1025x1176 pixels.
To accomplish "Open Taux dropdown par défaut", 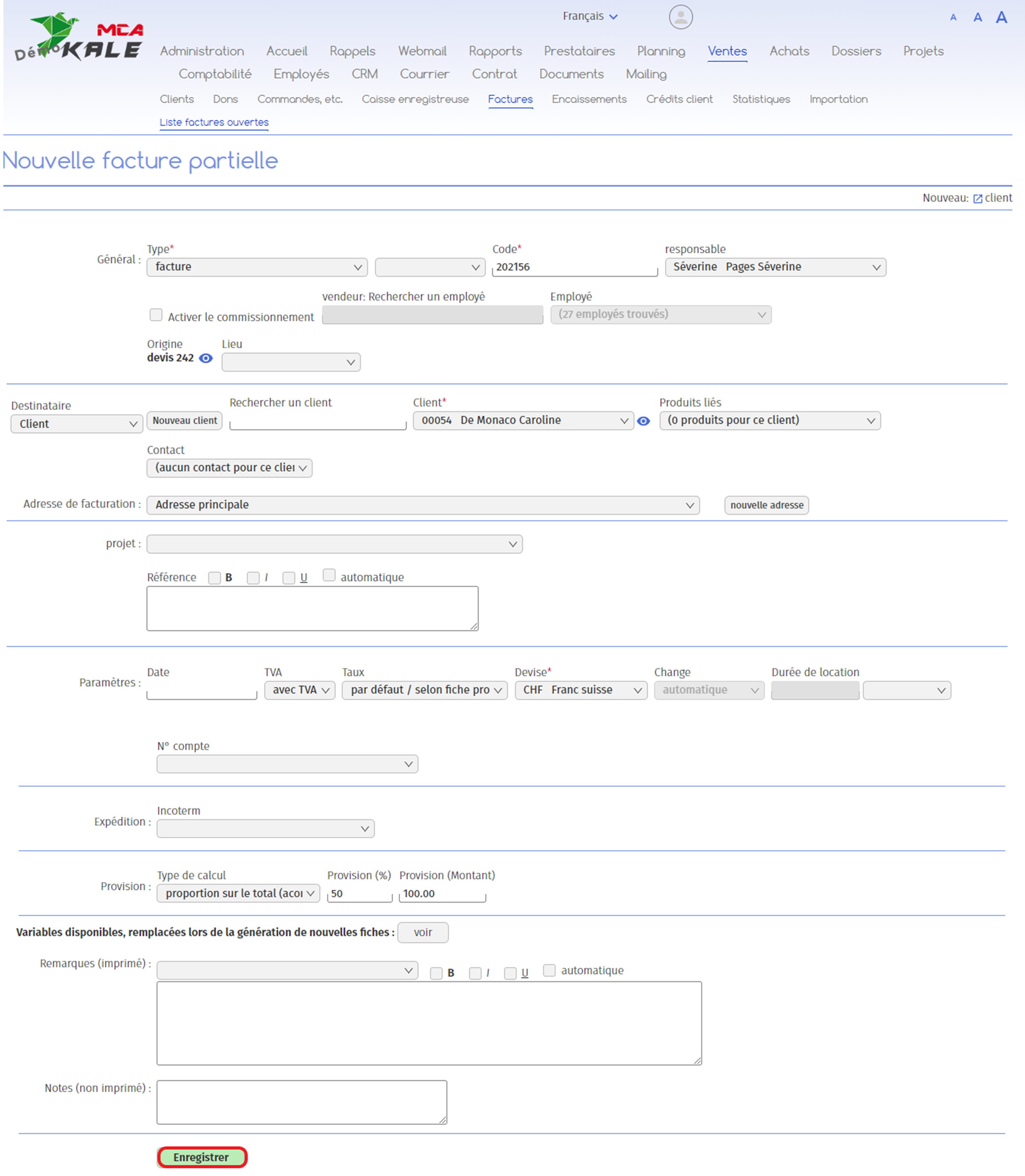I will click(x=425, y=691).
